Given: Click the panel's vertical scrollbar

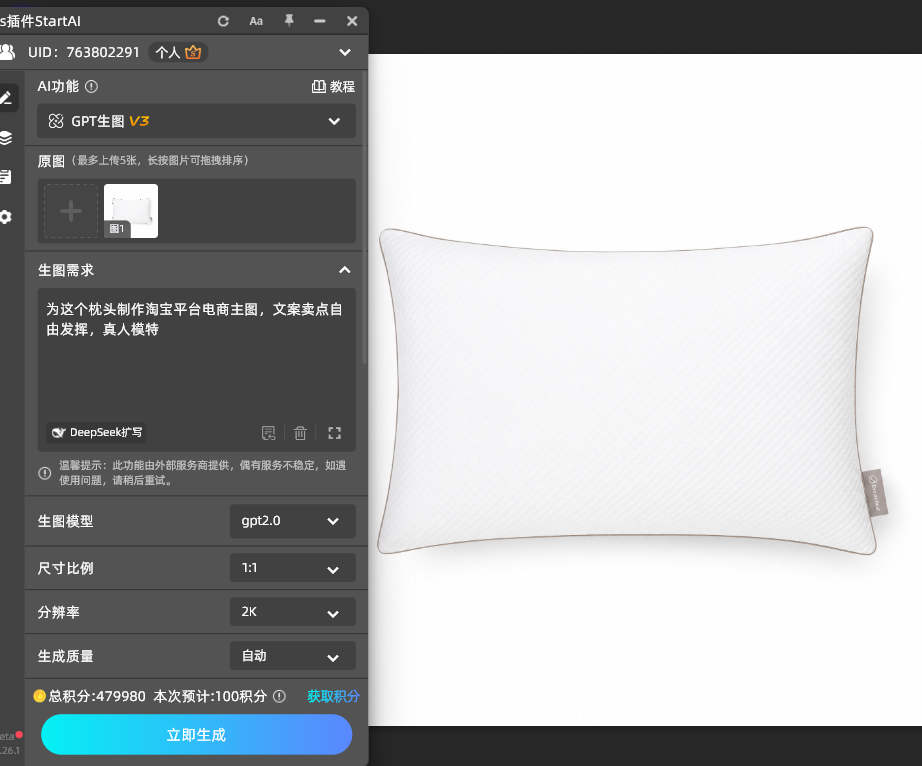Looking at the screenshot, I should coord(365,218).
